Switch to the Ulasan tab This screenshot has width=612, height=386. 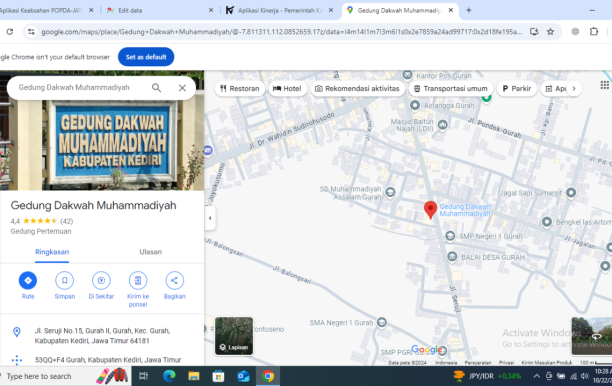point(151,252)
